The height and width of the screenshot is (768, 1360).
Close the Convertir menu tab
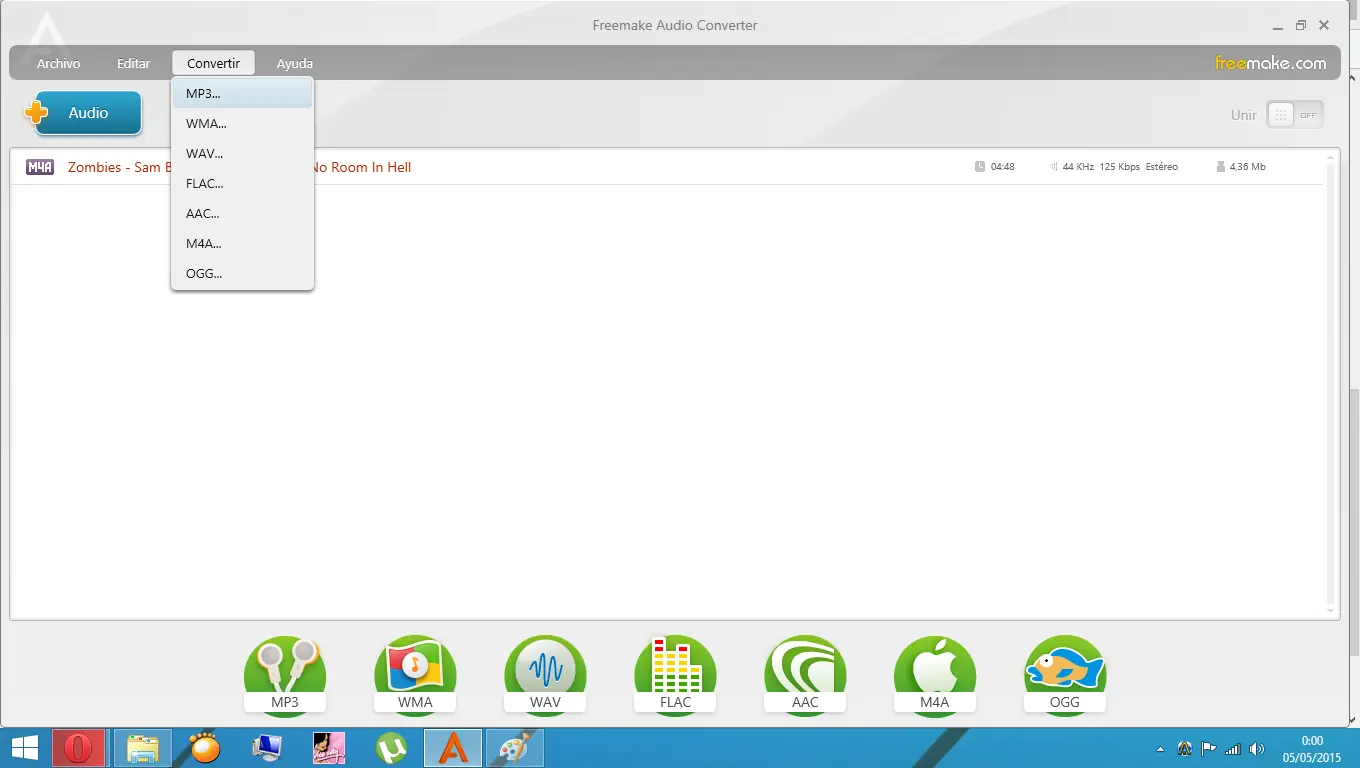tap(213, 63)
